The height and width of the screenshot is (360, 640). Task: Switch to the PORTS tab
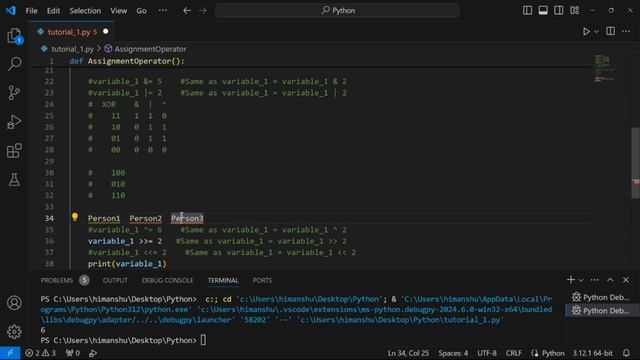(262, 280)
